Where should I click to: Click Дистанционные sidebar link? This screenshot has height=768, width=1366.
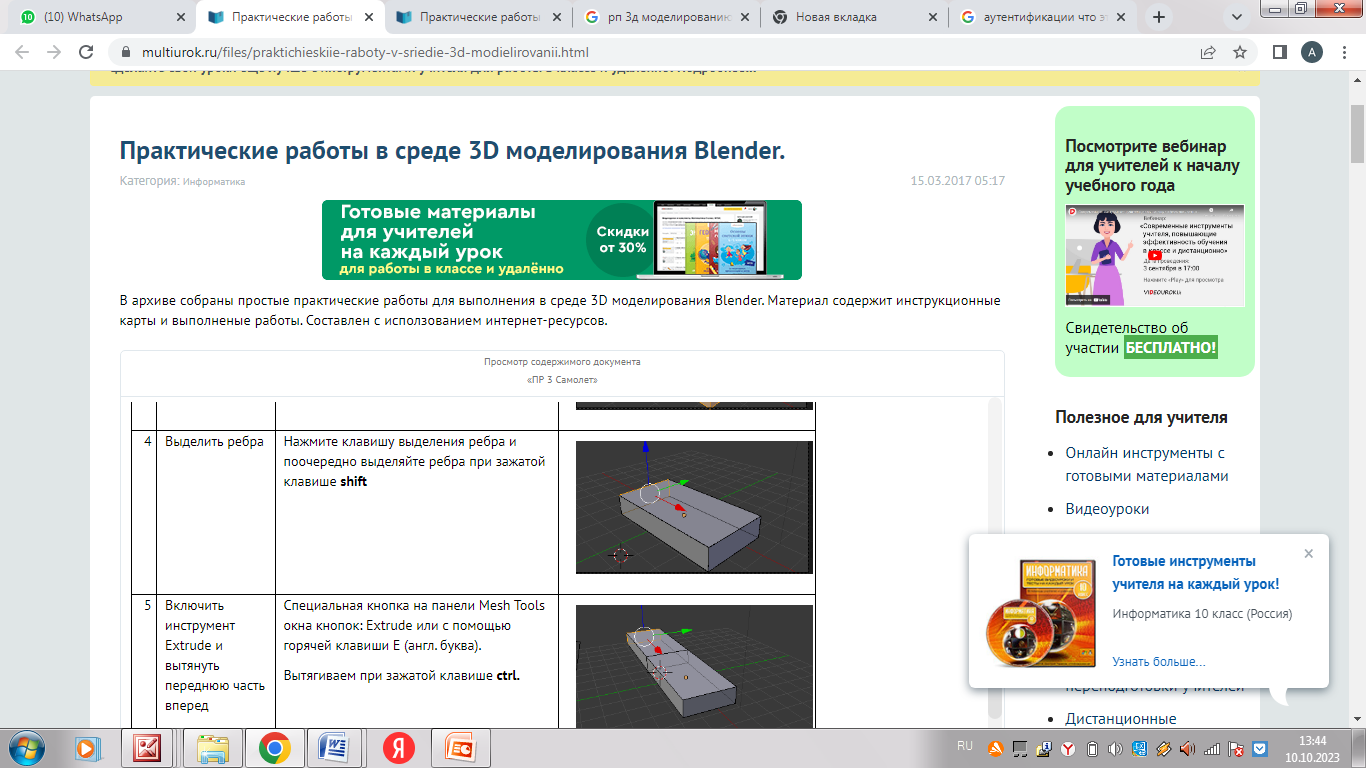(1120, 718)
